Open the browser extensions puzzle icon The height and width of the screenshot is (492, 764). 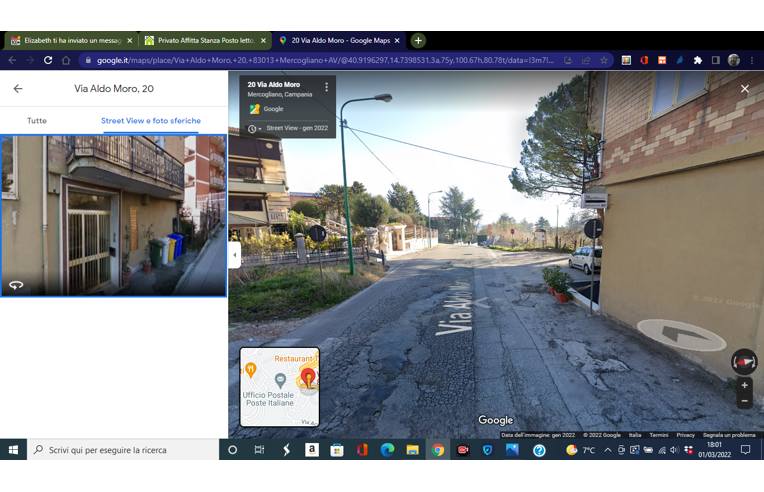click(x=697, y=60)
